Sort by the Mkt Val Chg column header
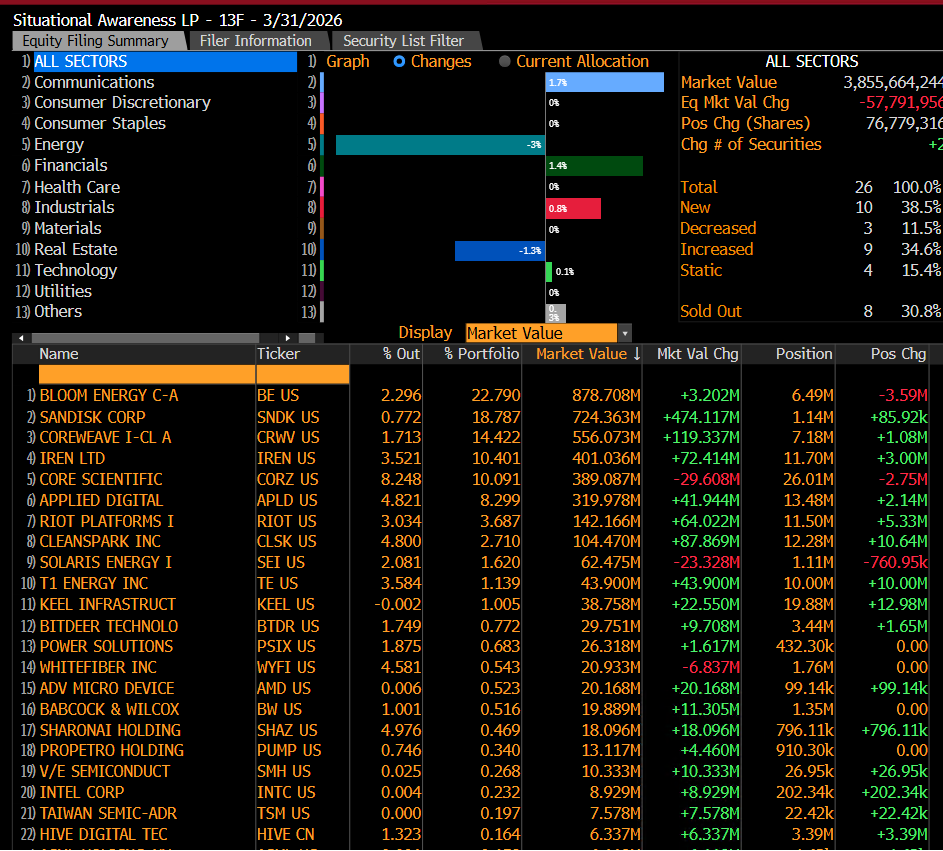The width and height of the screenshot is (943, 851). tap(692, 354)
